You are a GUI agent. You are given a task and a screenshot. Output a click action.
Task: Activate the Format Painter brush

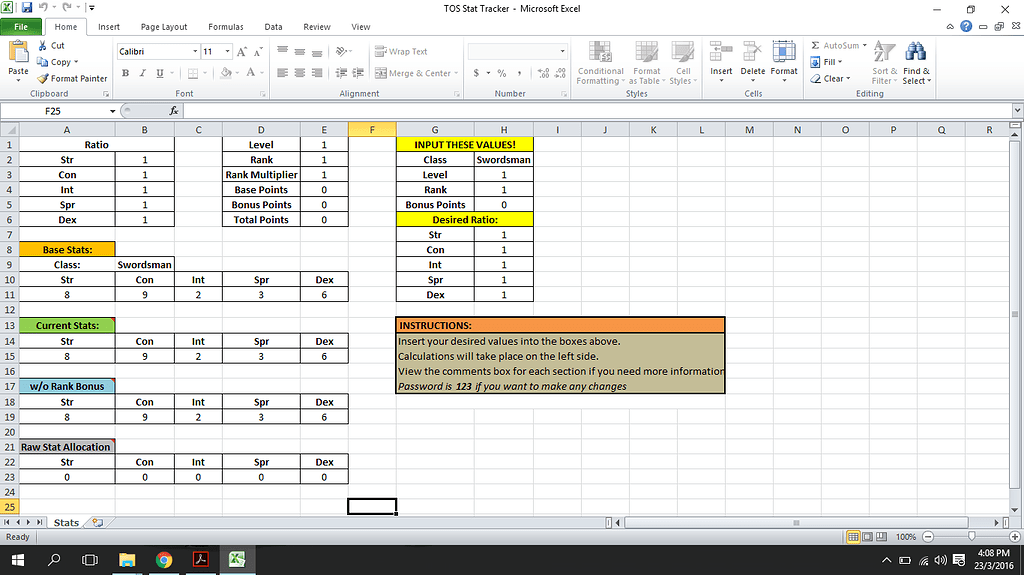43,78
